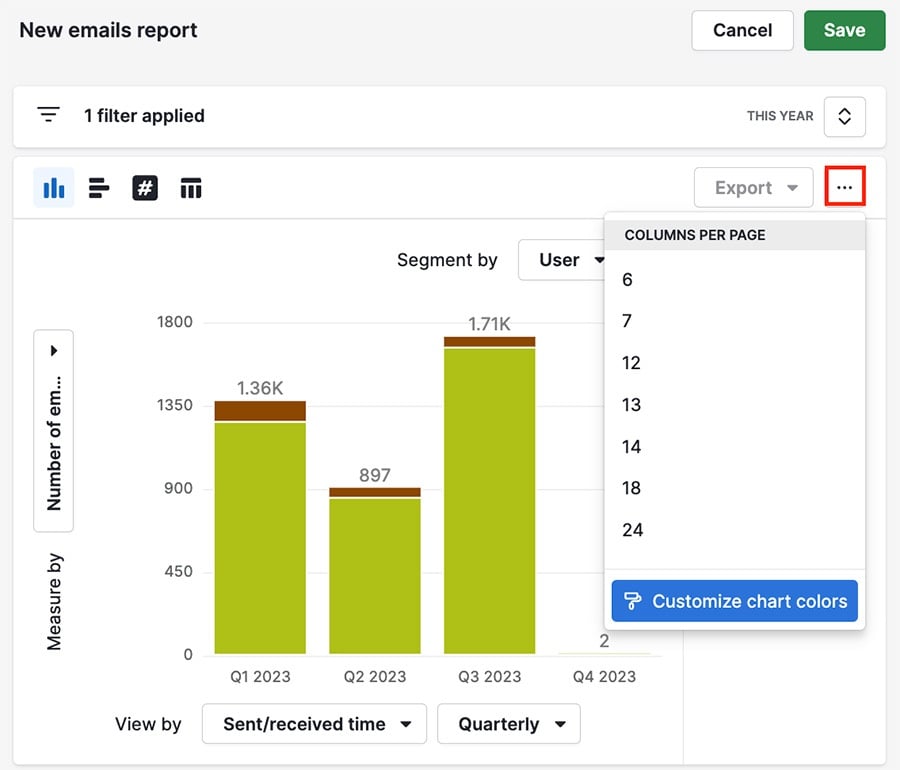Open the Quarterly interval dropdown
This screenshot has height=770, width=900.
tap(508, 723)
